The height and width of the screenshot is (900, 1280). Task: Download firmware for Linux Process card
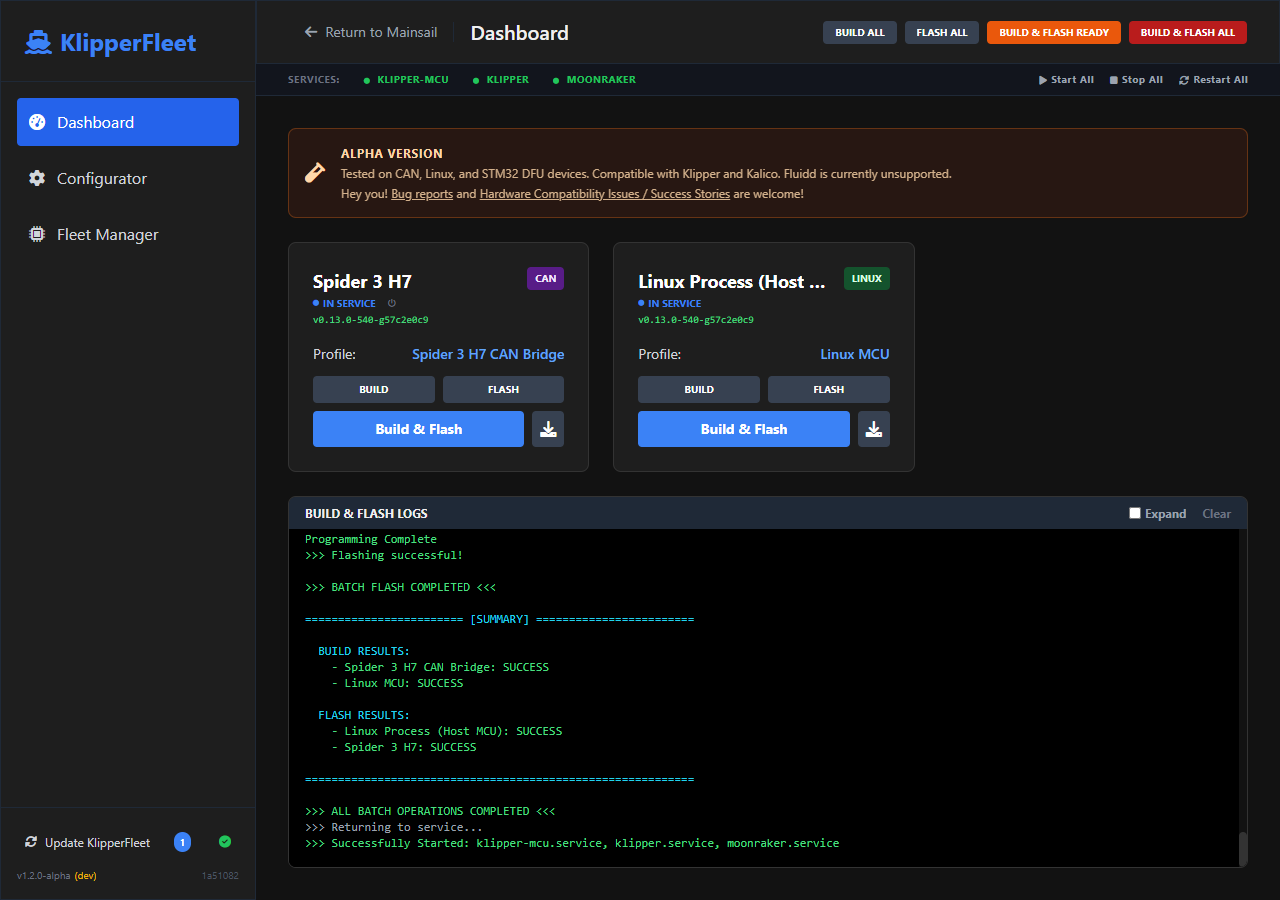point(874,429)
